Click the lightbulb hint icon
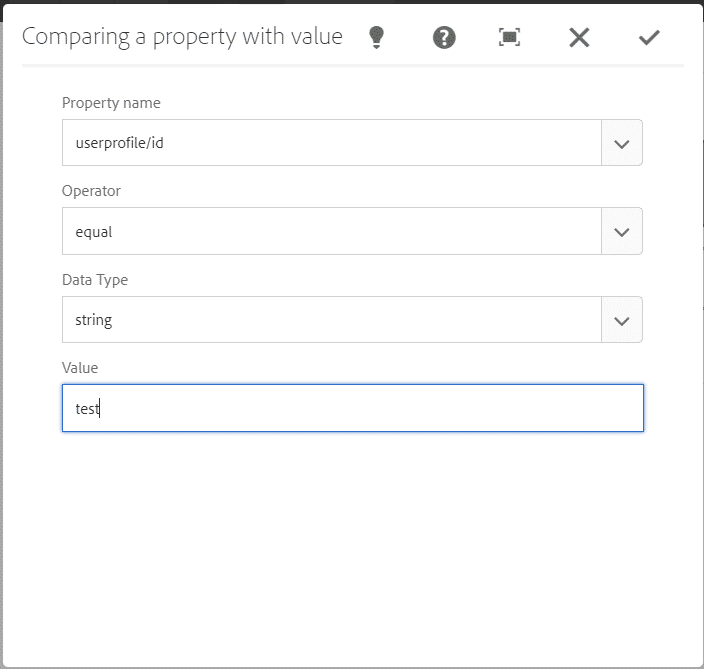Image resolution: width=704 pixels, height=669 pixels. (x=376, y=37)
